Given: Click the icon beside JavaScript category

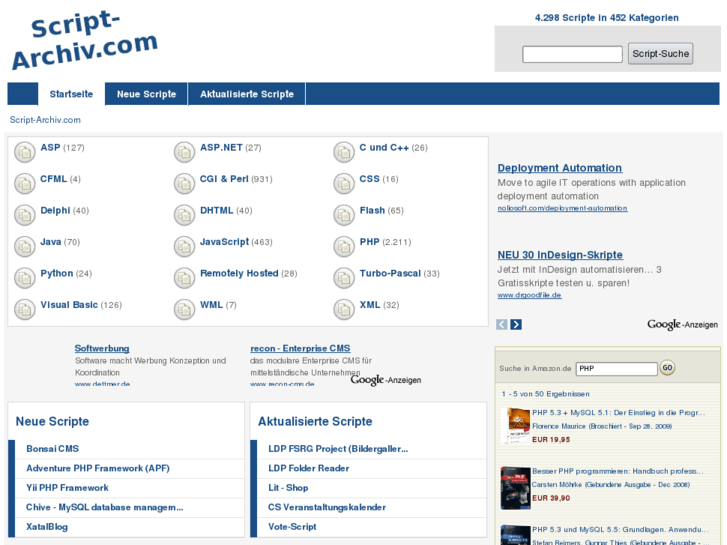Looking at the screenshot, I should (x=184, y=246).
